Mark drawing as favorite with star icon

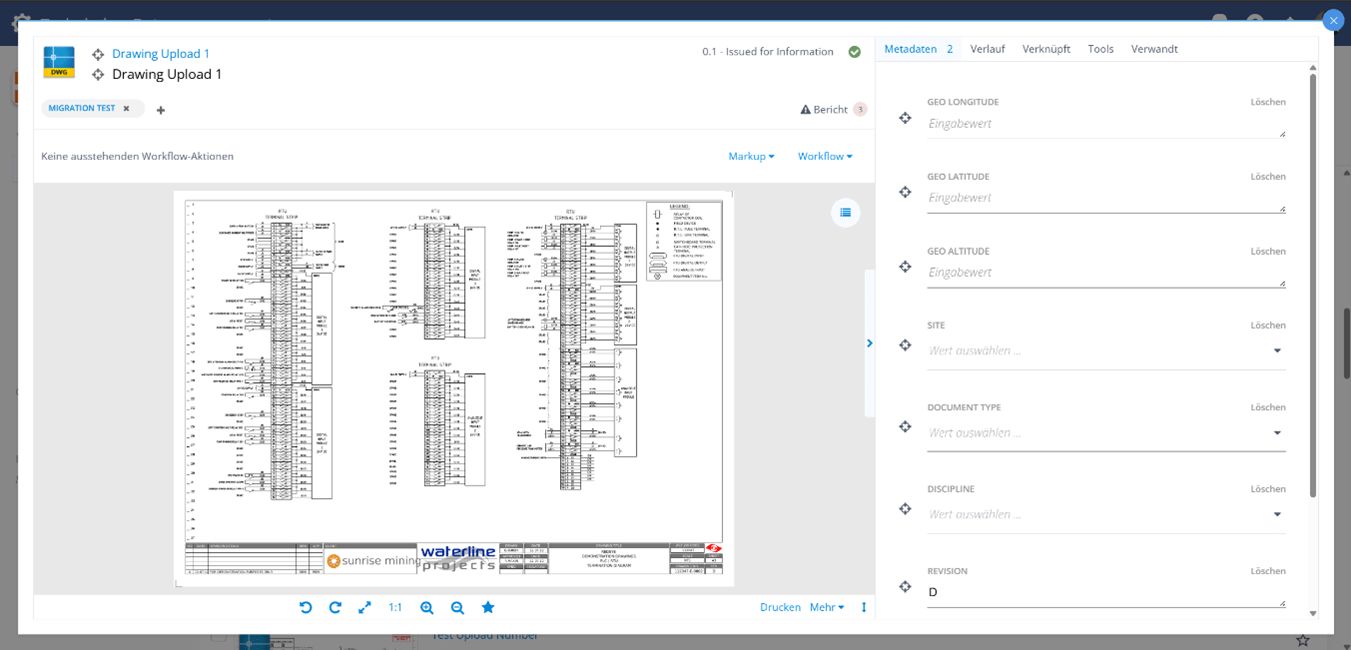pyautogui.click(x=488, y=608)
